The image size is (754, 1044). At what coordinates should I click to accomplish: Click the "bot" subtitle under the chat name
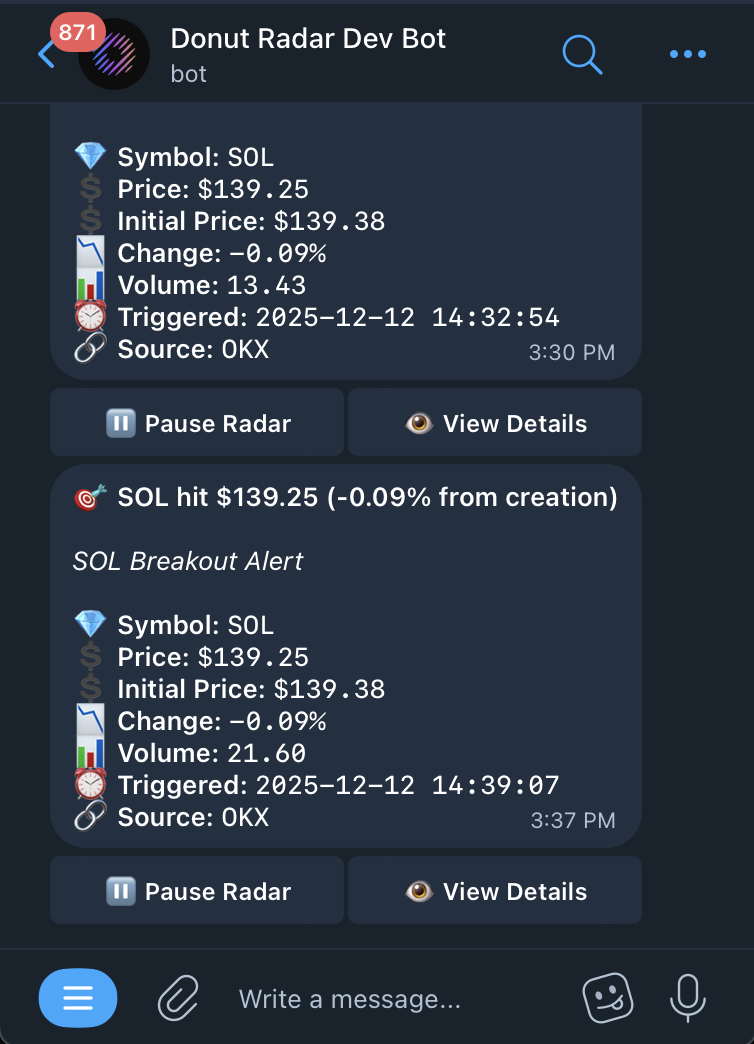[x=189, y=74]
